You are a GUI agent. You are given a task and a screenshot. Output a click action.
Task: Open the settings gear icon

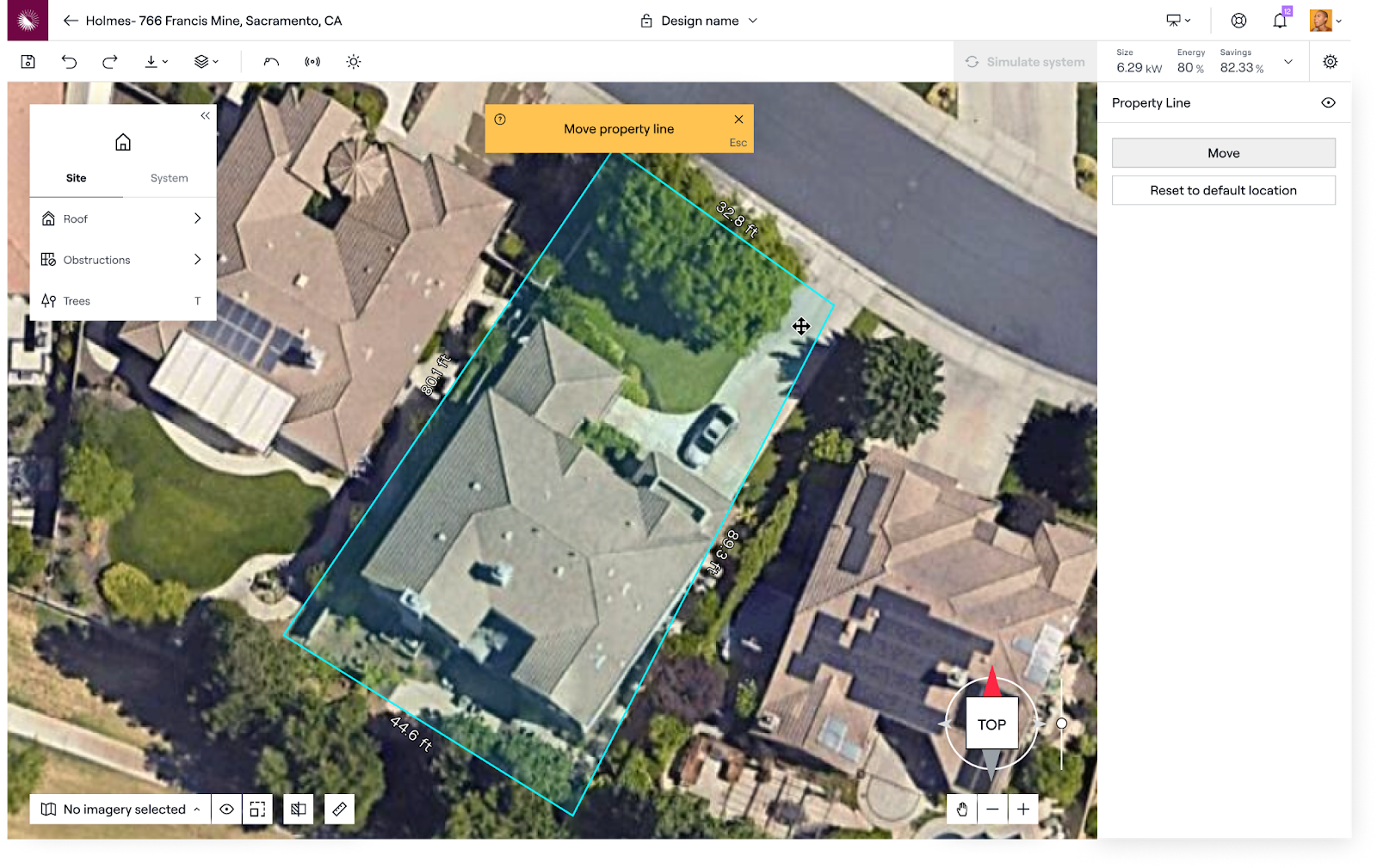1331,62
